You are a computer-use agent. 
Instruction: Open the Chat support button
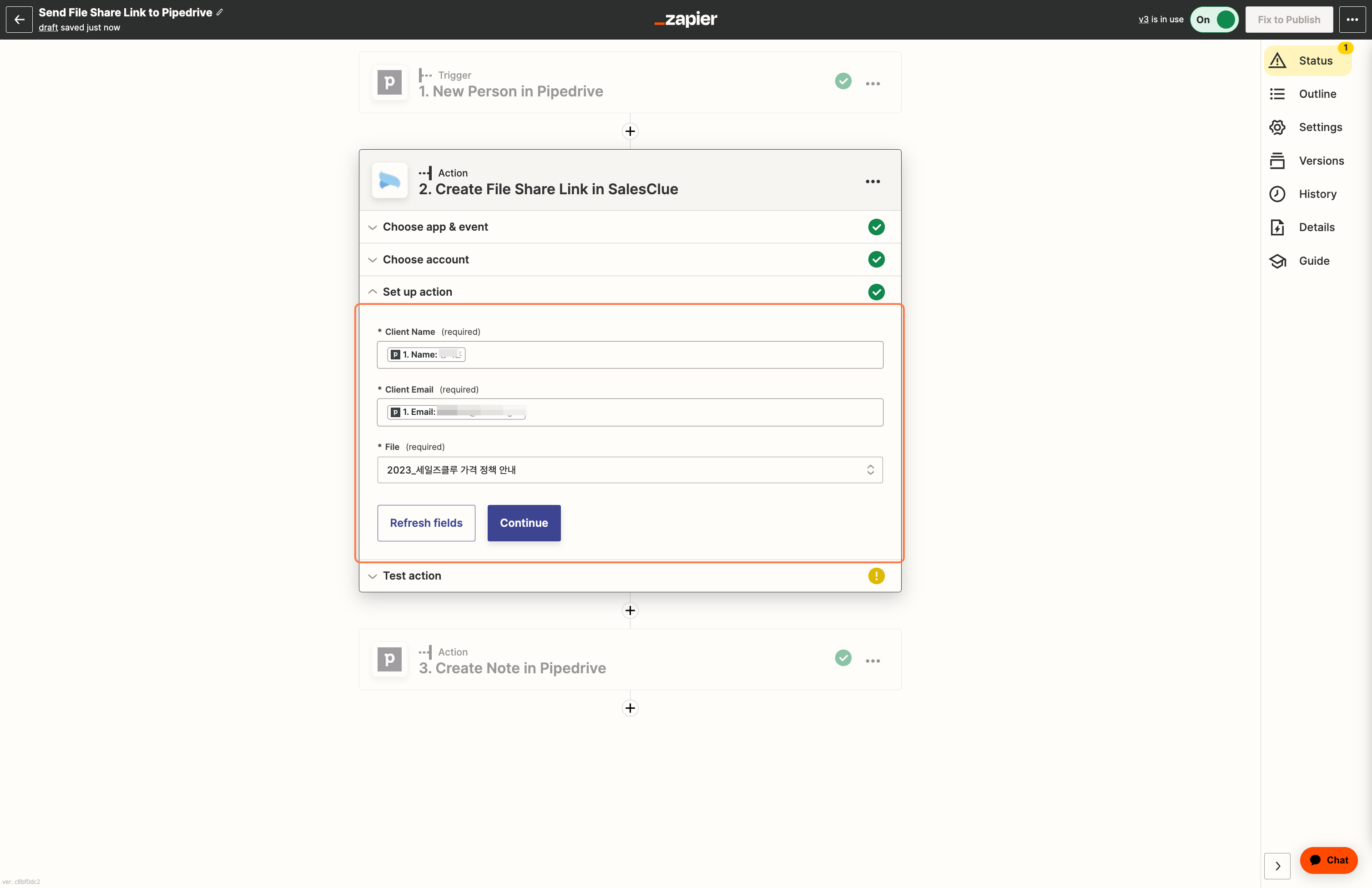[1328, 860]
